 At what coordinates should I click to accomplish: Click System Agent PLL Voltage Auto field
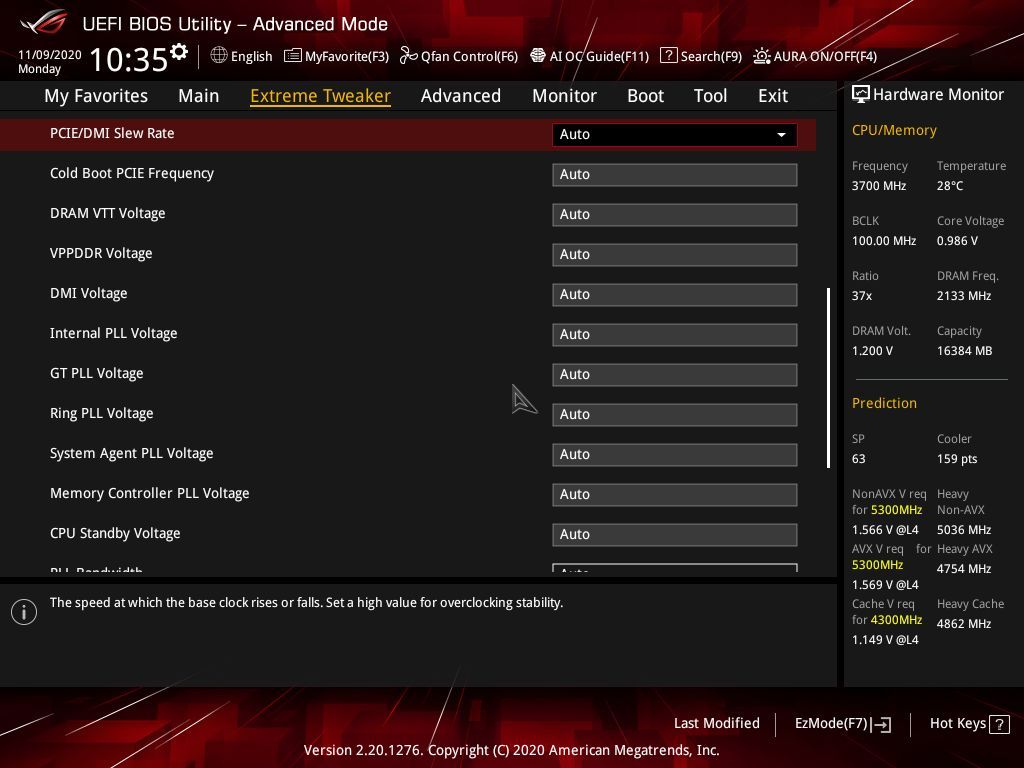click(675, 455)
